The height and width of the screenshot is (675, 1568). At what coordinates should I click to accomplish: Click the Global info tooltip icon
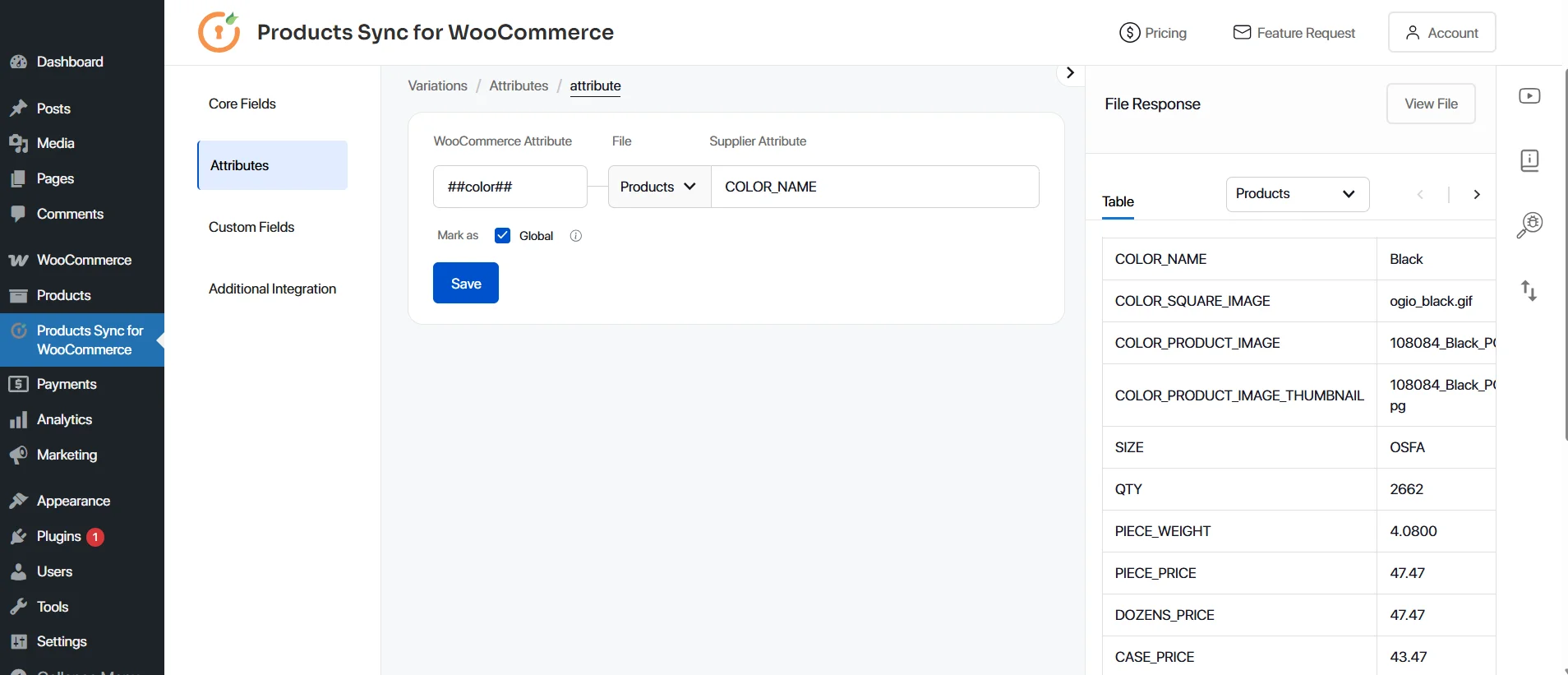tap(576, 236)
